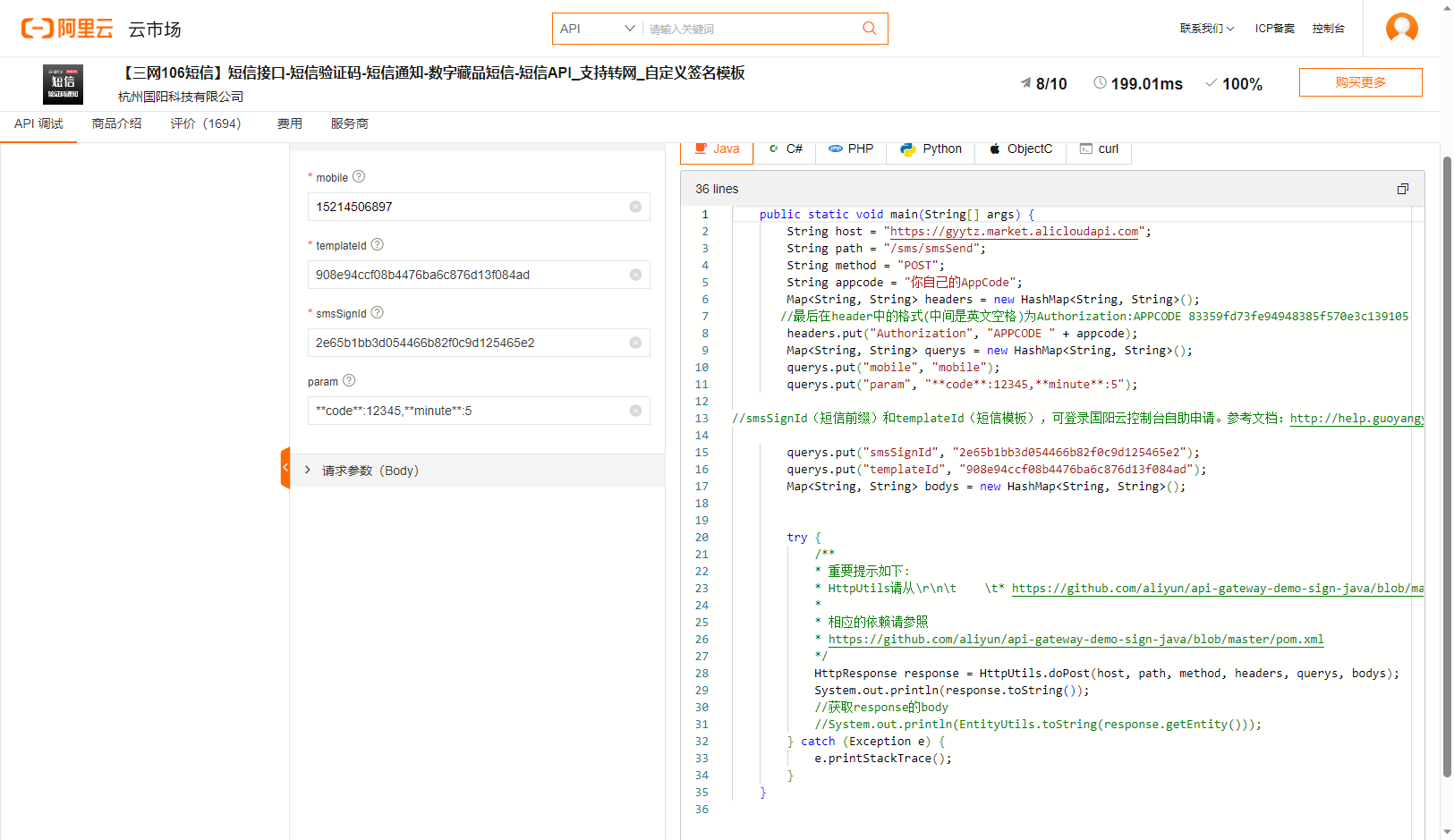Click the Alibaba Cloud logo
Viewport: 1454px width, 840px height.
click(x=67, y=29)
